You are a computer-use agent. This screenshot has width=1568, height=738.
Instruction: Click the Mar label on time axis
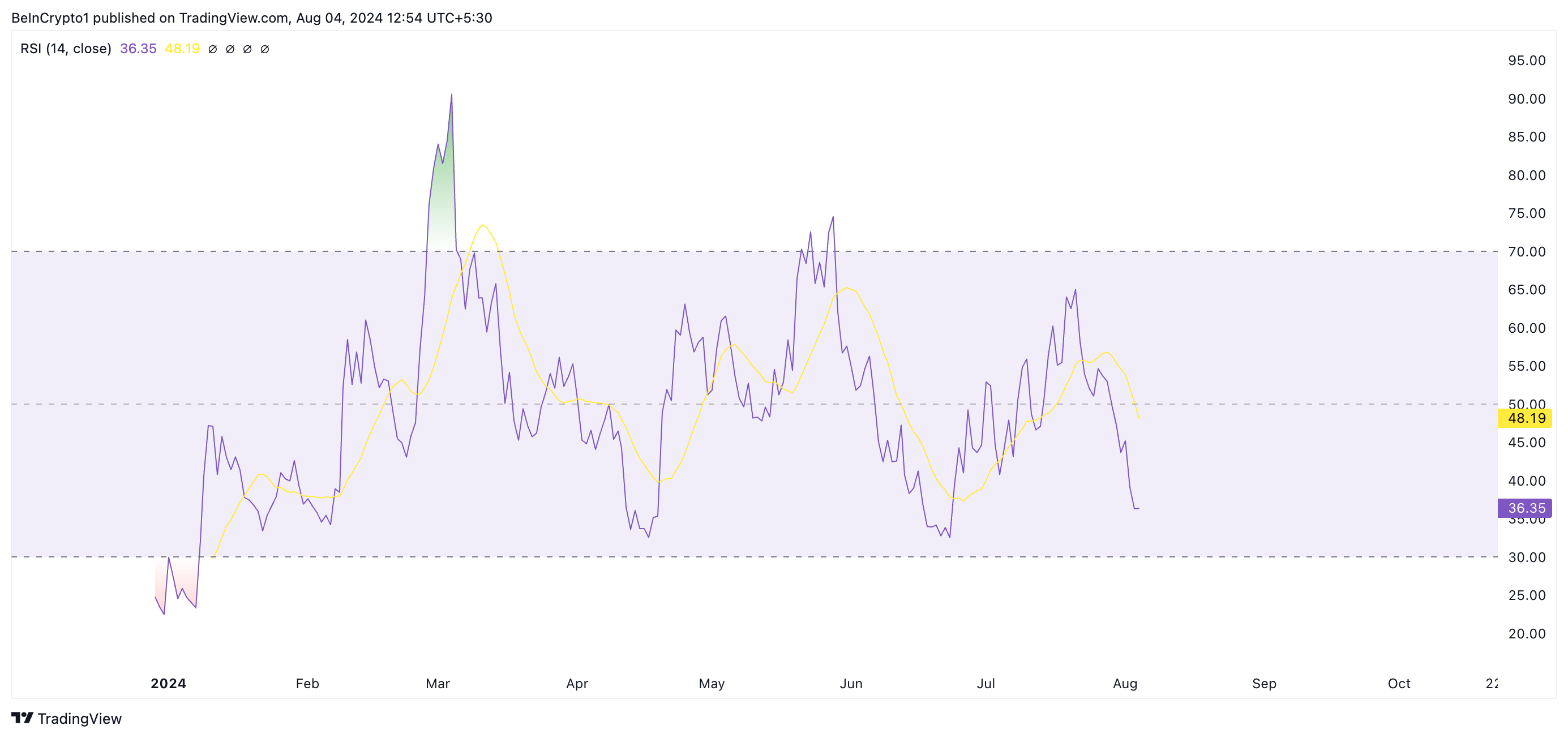[x=438, y=683]
